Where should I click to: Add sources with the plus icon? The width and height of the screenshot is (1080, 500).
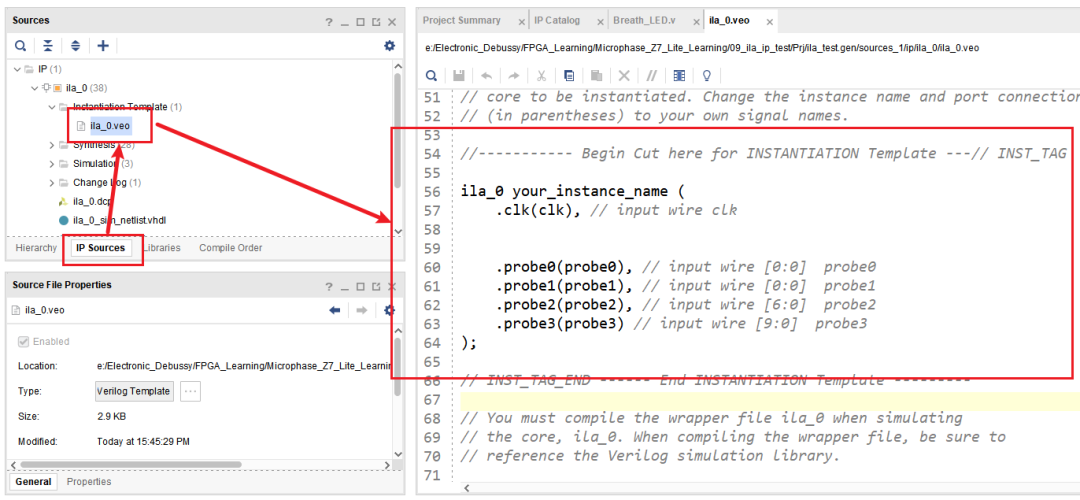coord(103,46)
